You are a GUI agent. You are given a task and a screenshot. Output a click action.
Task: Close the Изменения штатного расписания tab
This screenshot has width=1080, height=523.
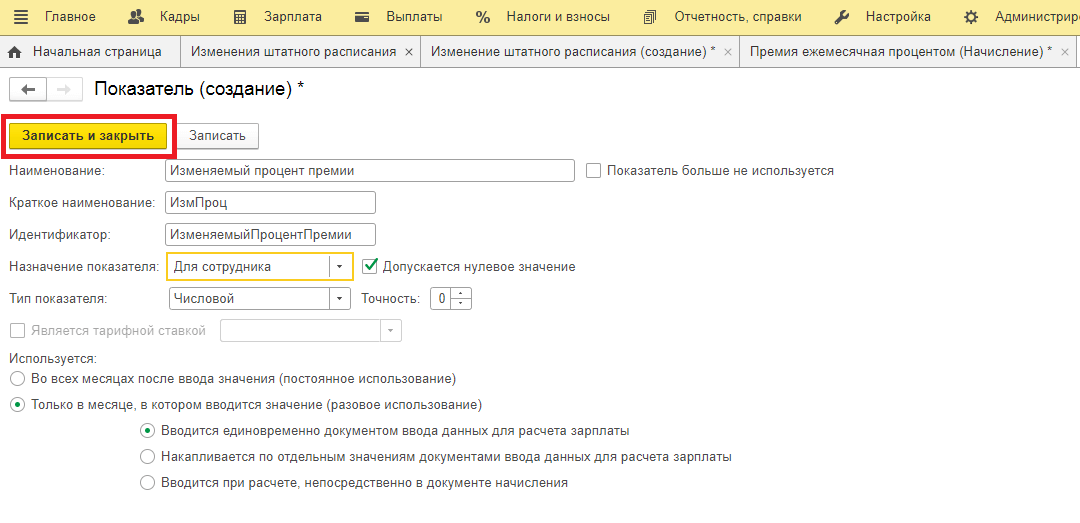click(409, 52)
